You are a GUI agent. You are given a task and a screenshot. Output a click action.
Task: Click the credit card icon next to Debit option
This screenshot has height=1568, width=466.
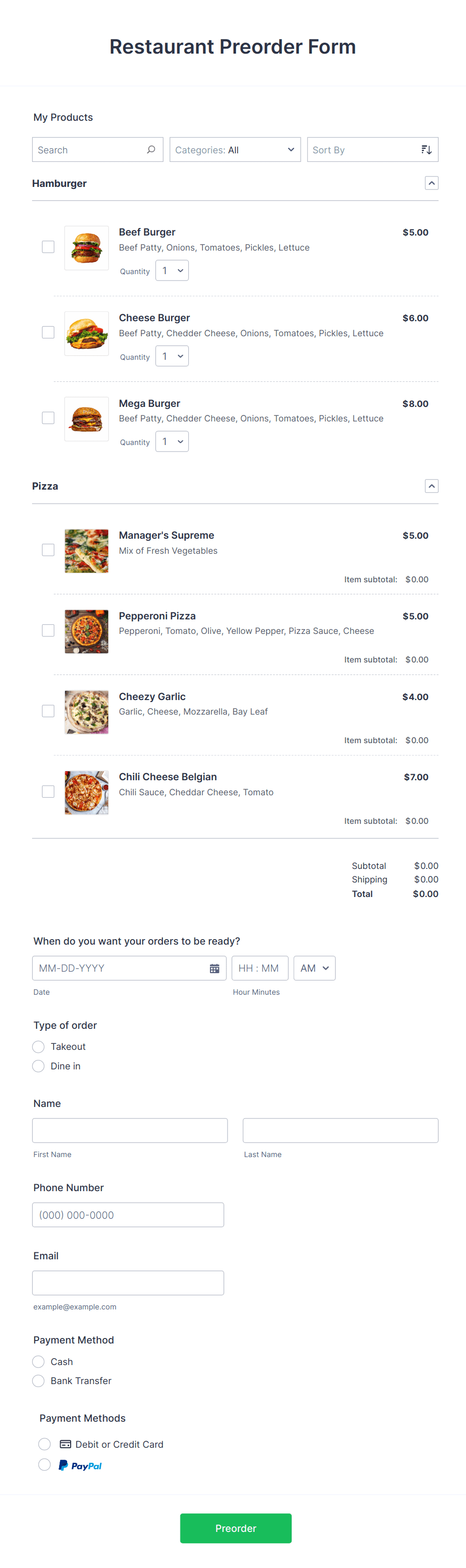pyautogui.click(x=65, y=1443)
